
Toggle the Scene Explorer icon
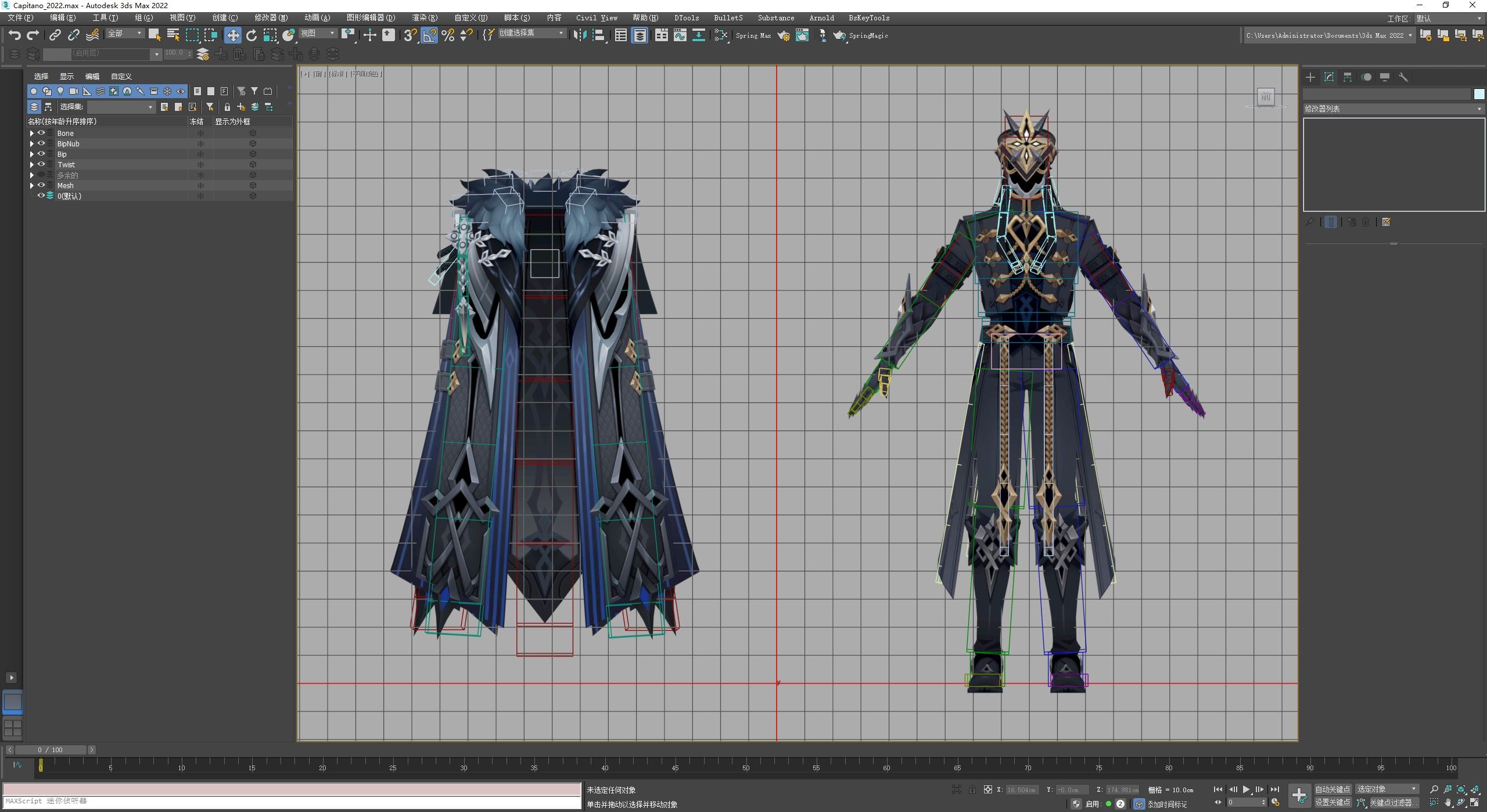click(x=621, y=35)
